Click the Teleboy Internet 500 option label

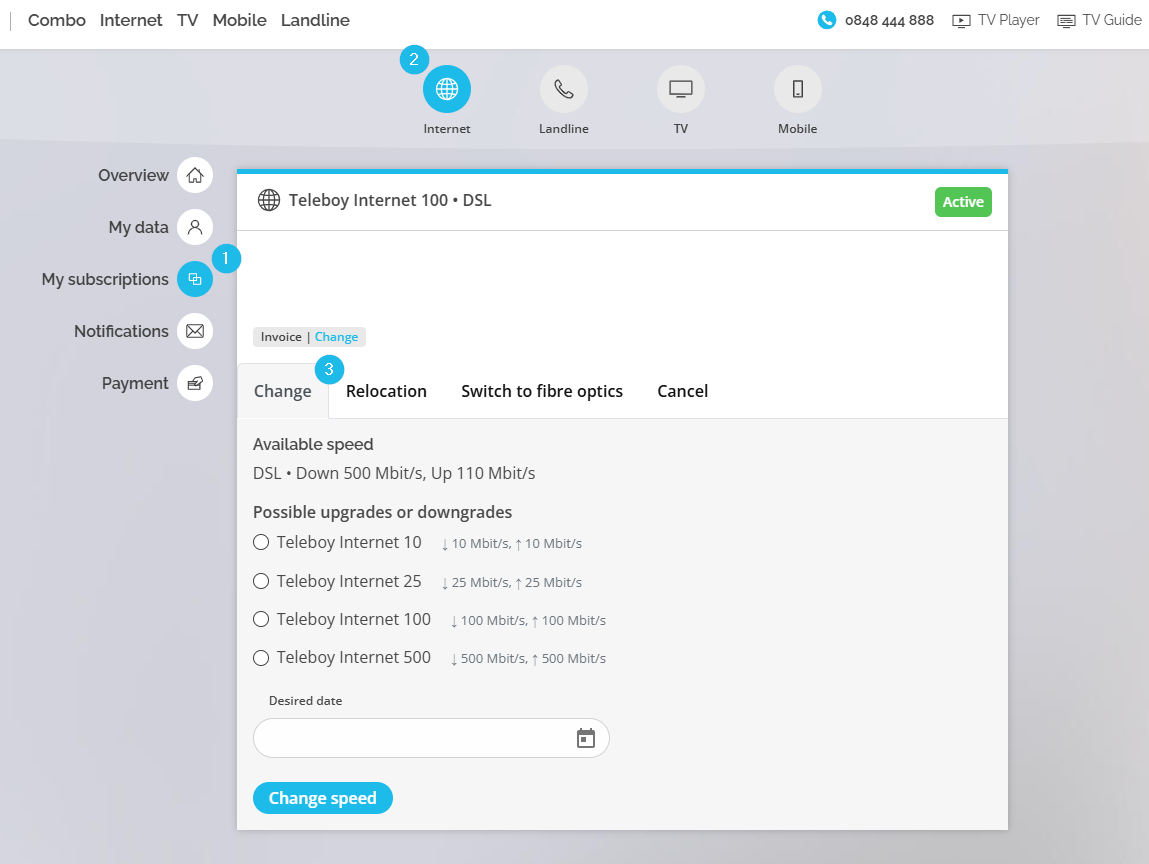[353, 657]
